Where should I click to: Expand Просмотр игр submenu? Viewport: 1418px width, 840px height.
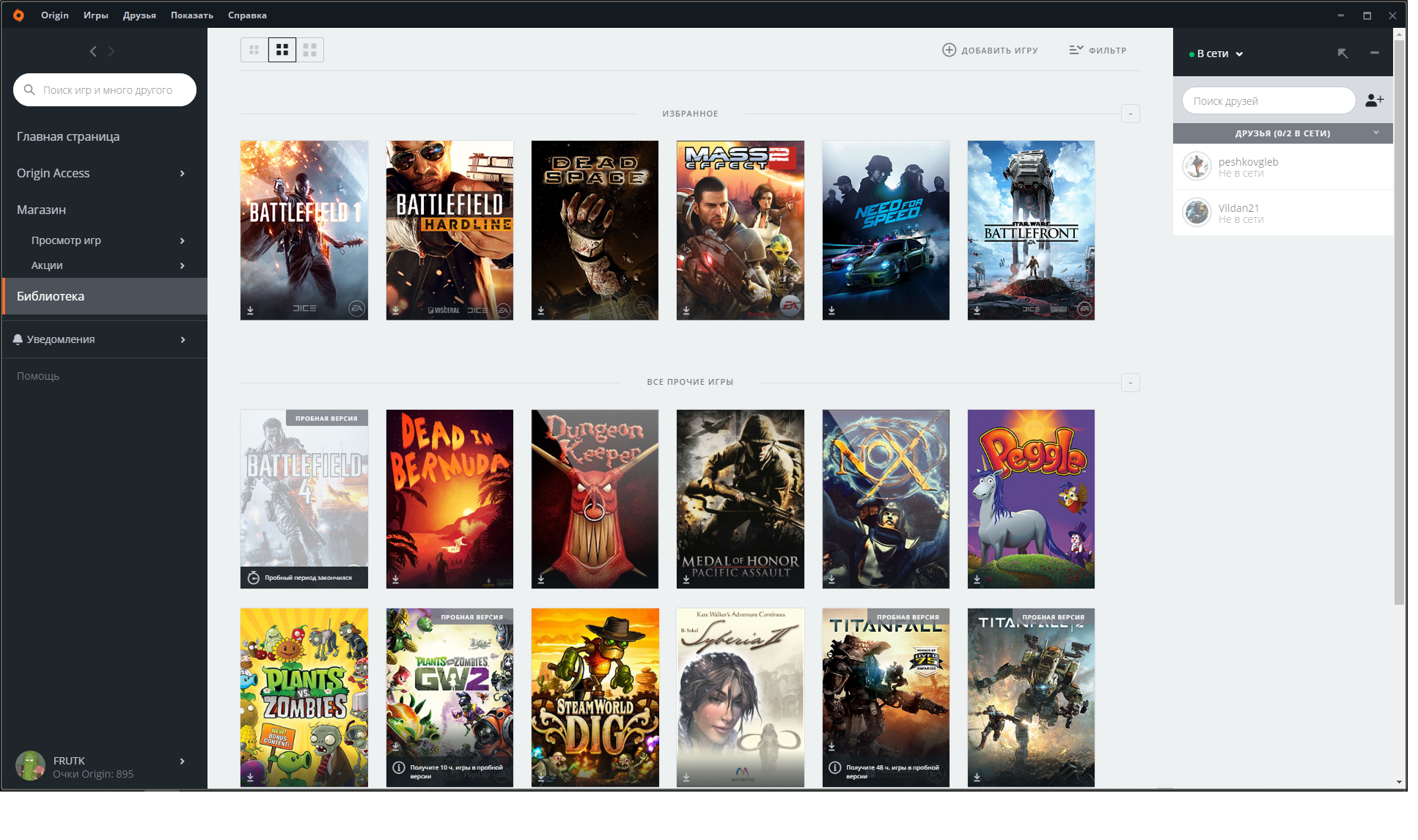(183, 240)
